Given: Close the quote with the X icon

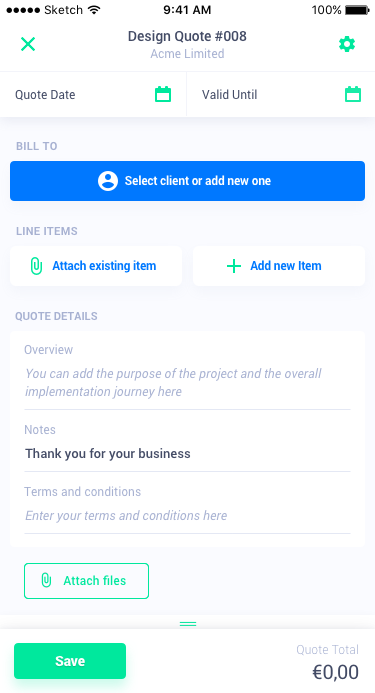Looking at the screenshot, I should (x=28, y=44).
